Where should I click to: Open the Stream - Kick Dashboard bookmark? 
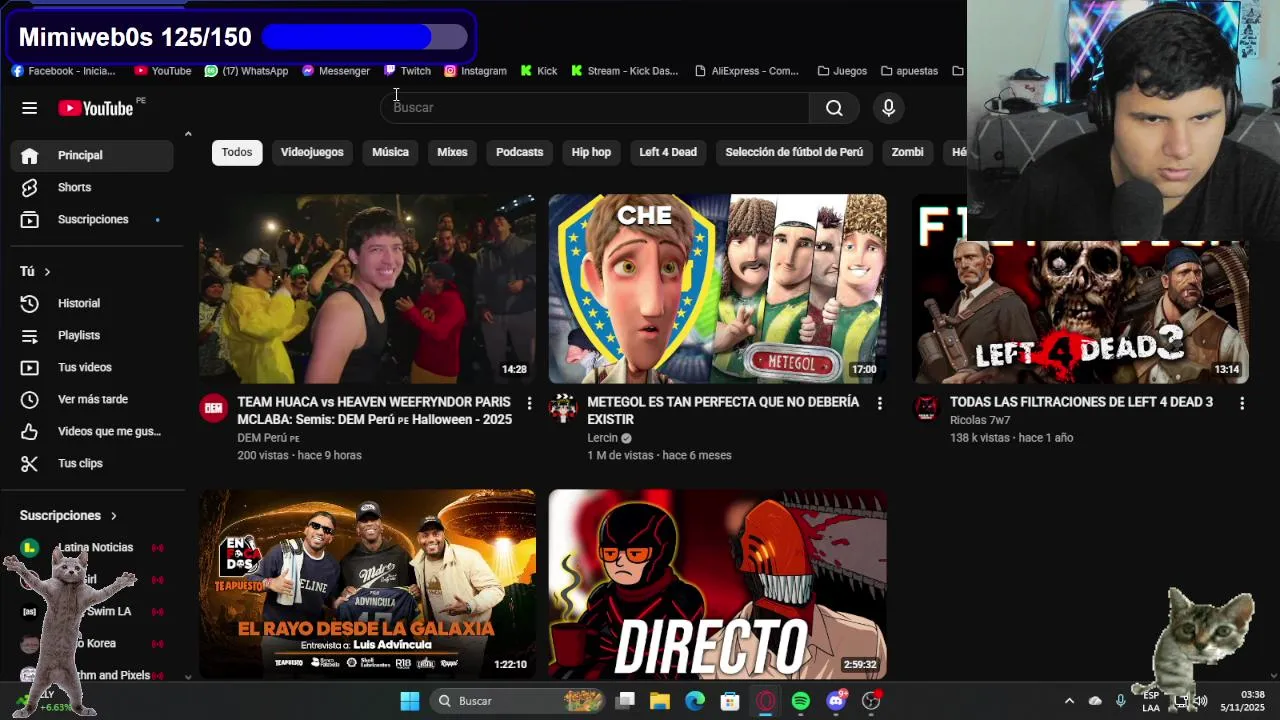[625, 71]
